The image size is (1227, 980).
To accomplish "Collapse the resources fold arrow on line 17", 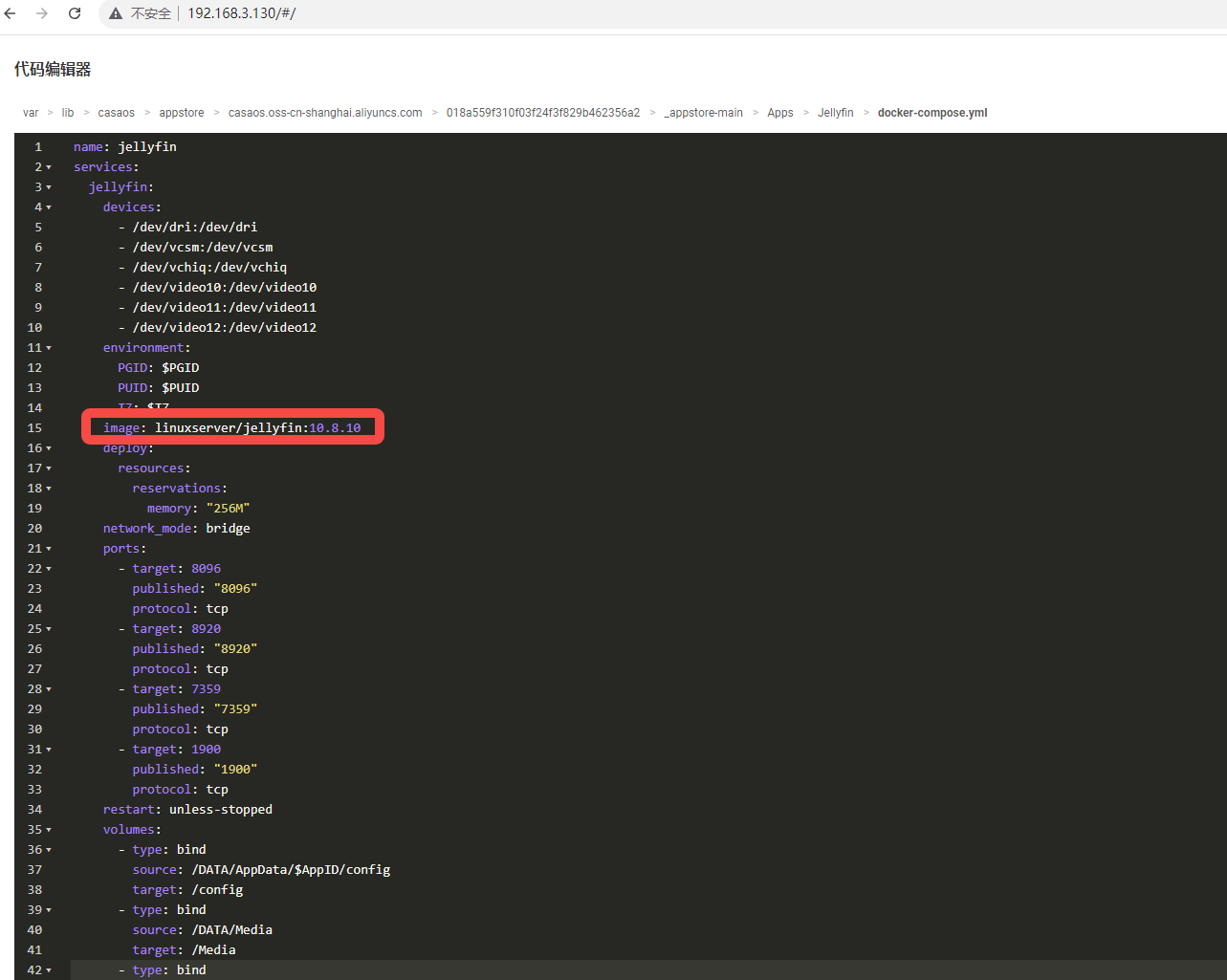I will point(47,468).
